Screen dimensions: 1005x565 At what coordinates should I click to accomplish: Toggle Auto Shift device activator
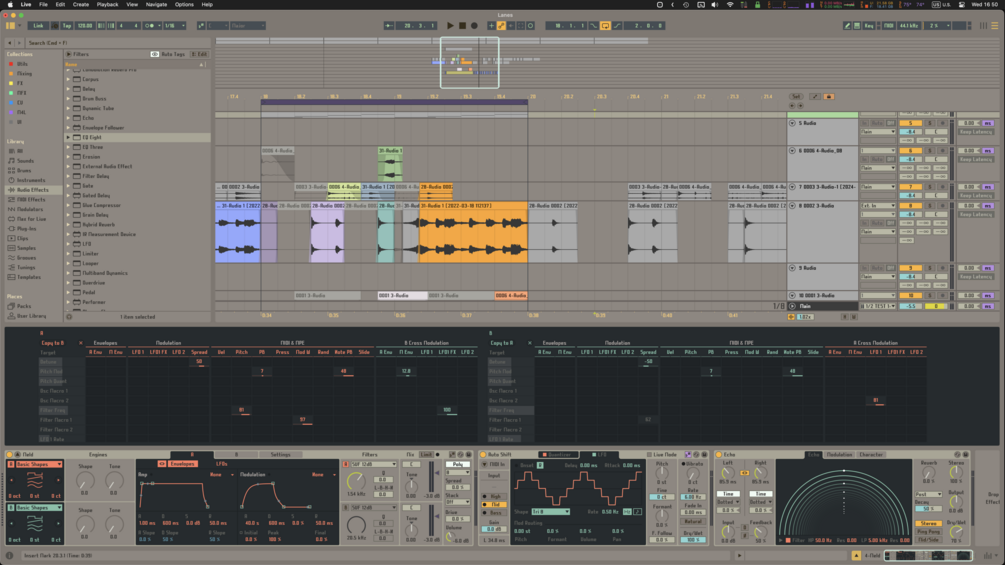[483, 454]
